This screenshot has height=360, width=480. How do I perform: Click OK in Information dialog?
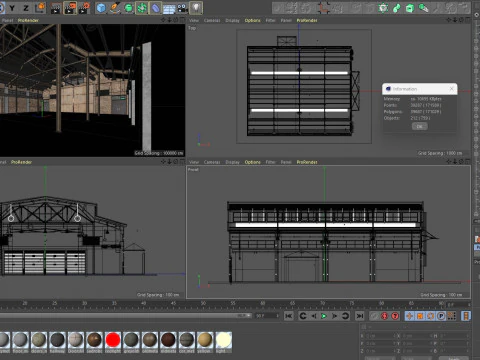419,126
